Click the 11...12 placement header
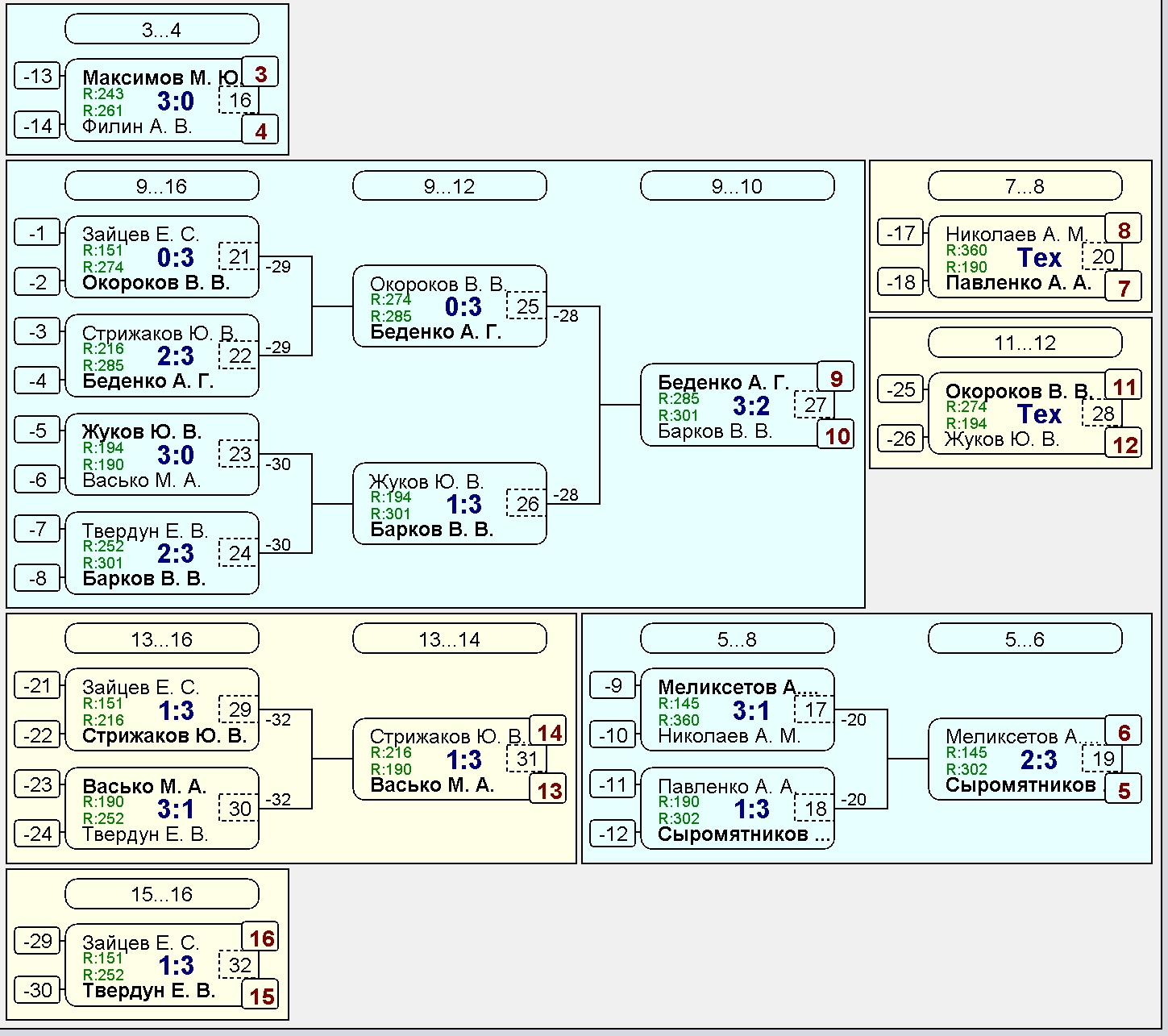Viewport: 1168px width, 1036px height. tap(1025, 343)
